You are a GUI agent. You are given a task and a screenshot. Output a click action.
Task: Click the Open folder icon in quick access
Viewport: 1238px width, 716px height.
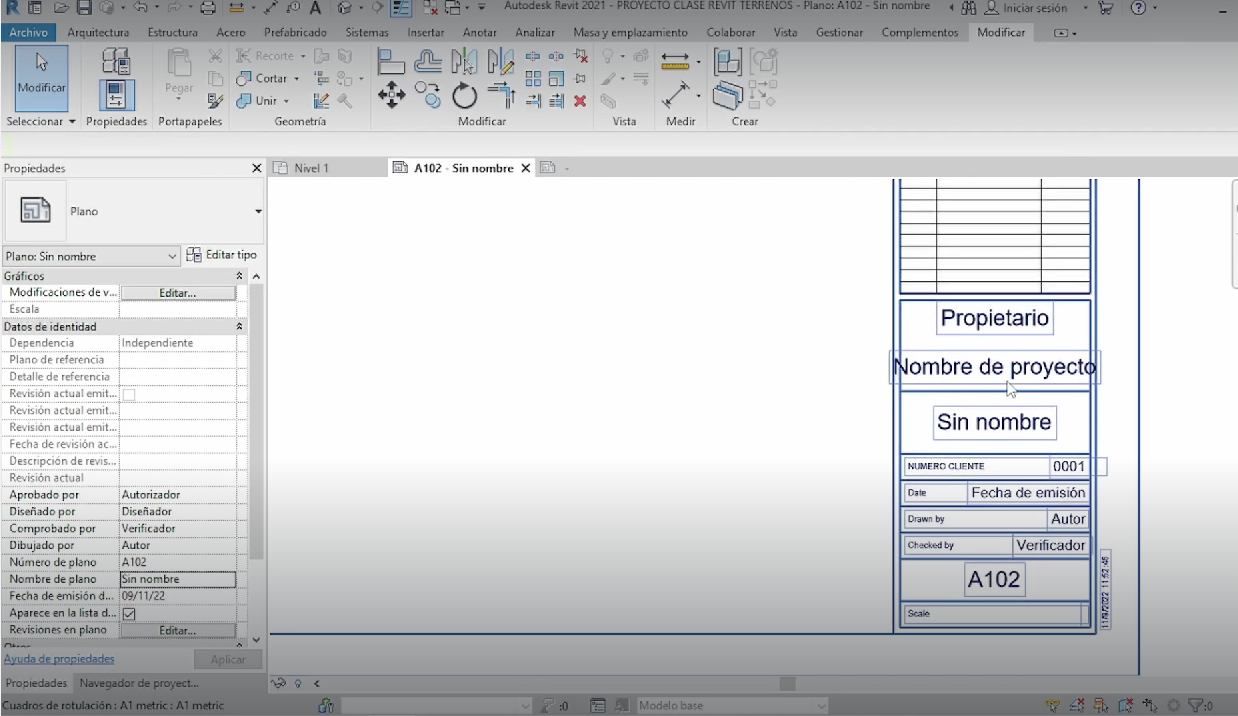[x=62, y=8]
